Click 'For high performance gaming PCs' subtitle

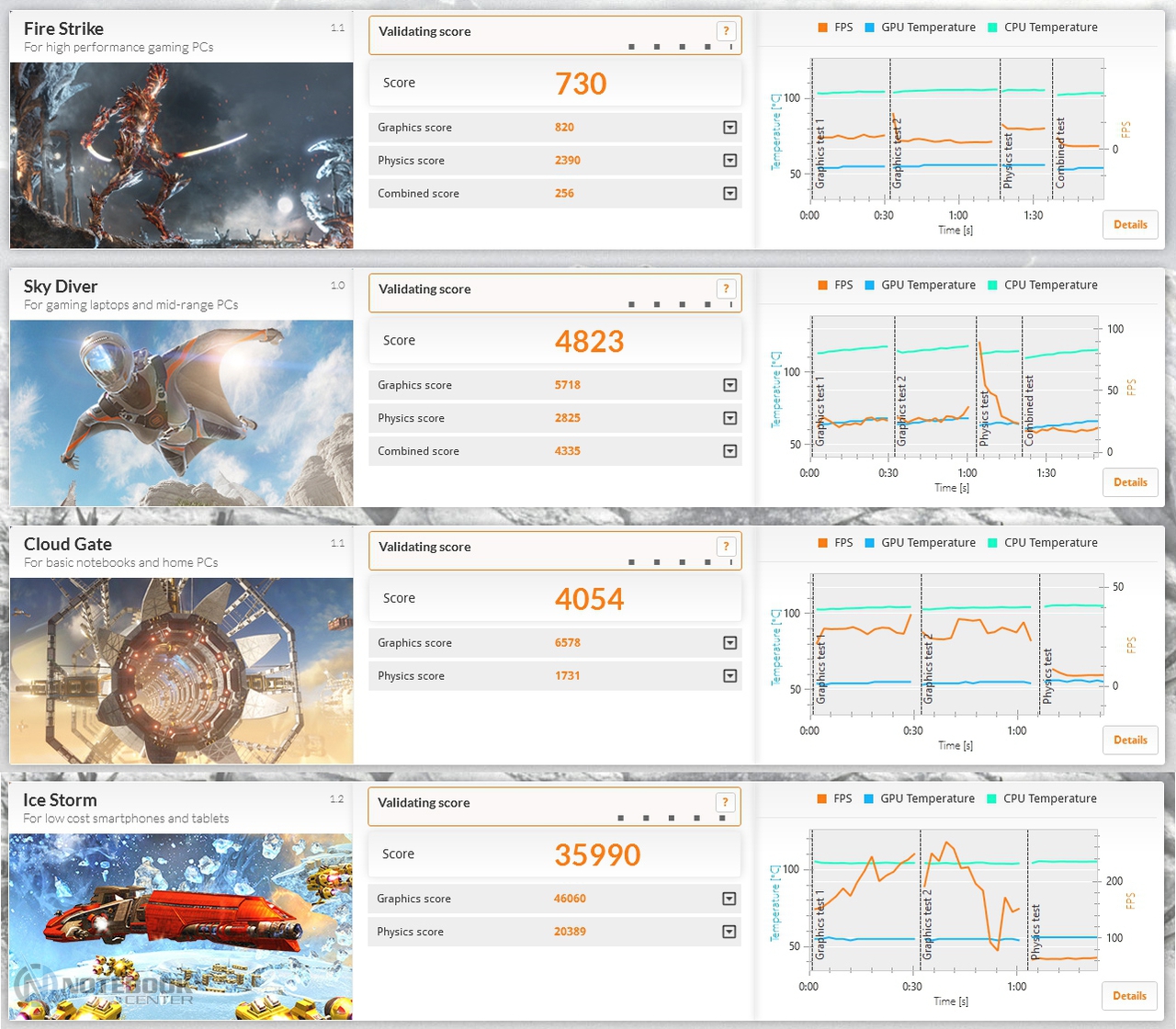(119, 48)
